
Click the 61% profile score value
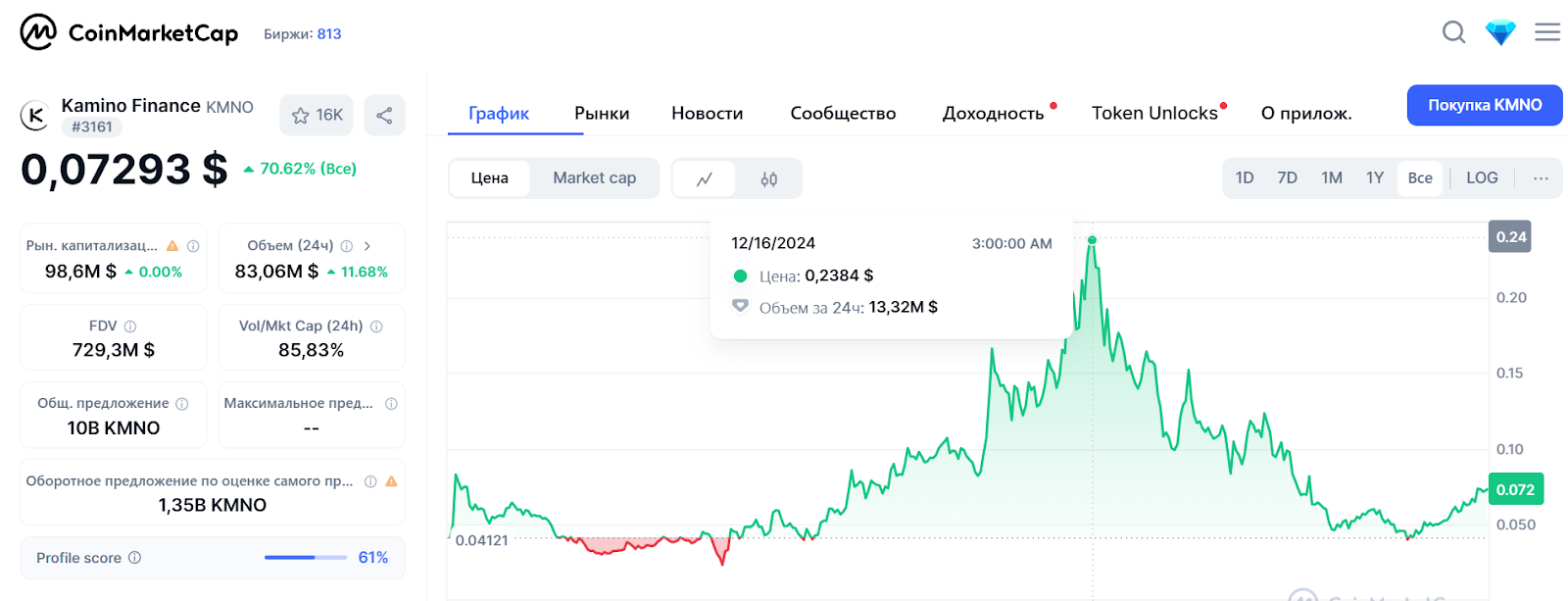tap(373, 558)
